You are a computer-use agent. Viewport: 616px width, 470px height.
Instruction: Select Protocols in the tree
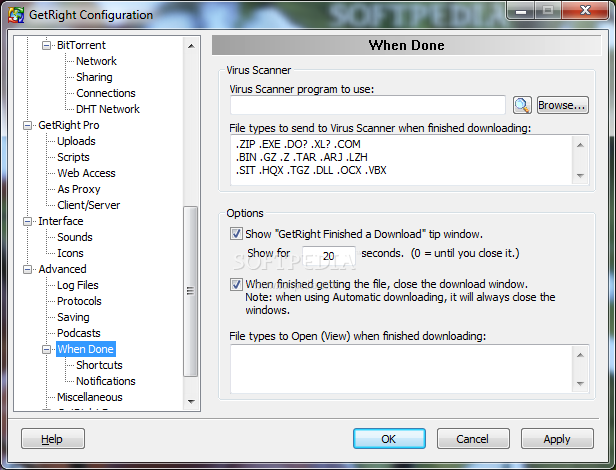pos(79,301)
